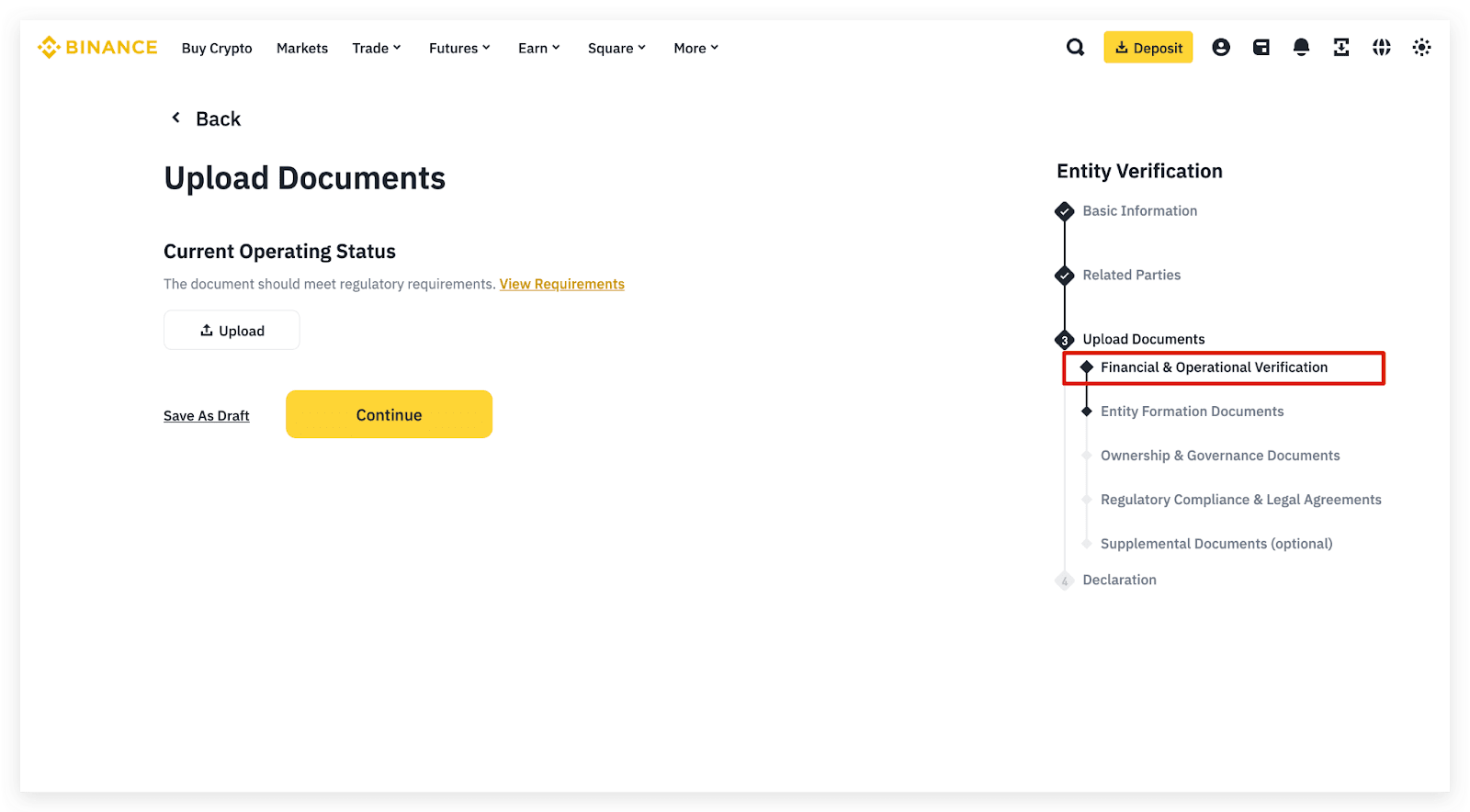Select Entity Formation Documents step
Image resolution: width=1470 pixels, height=812 pixels.
[1192, 412]
